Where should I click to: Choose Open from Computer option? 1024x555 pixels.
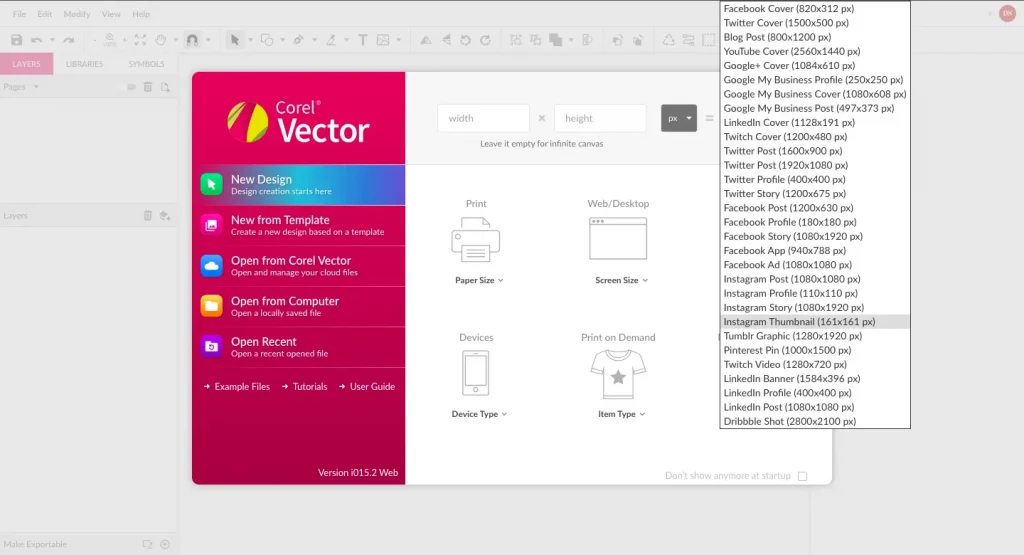(x=298, y=306)
